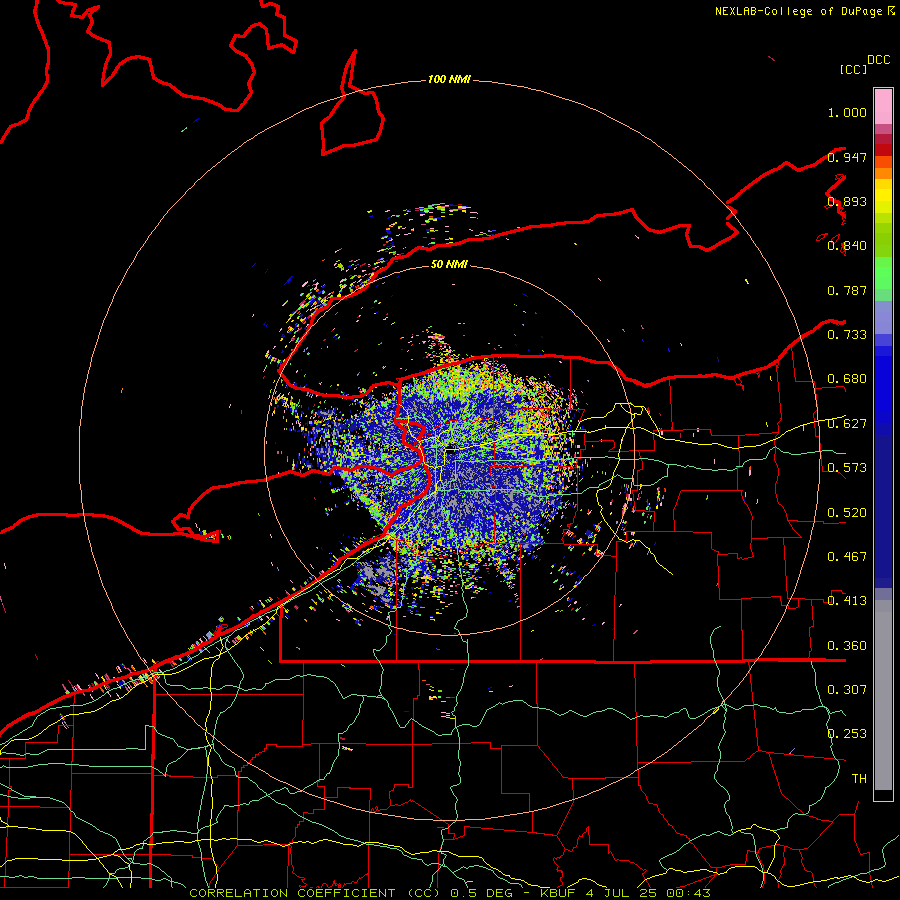The width and height of the screenshot is (900, 900).
Task: Click the 0.787 legend value
Action: (847, 290)
